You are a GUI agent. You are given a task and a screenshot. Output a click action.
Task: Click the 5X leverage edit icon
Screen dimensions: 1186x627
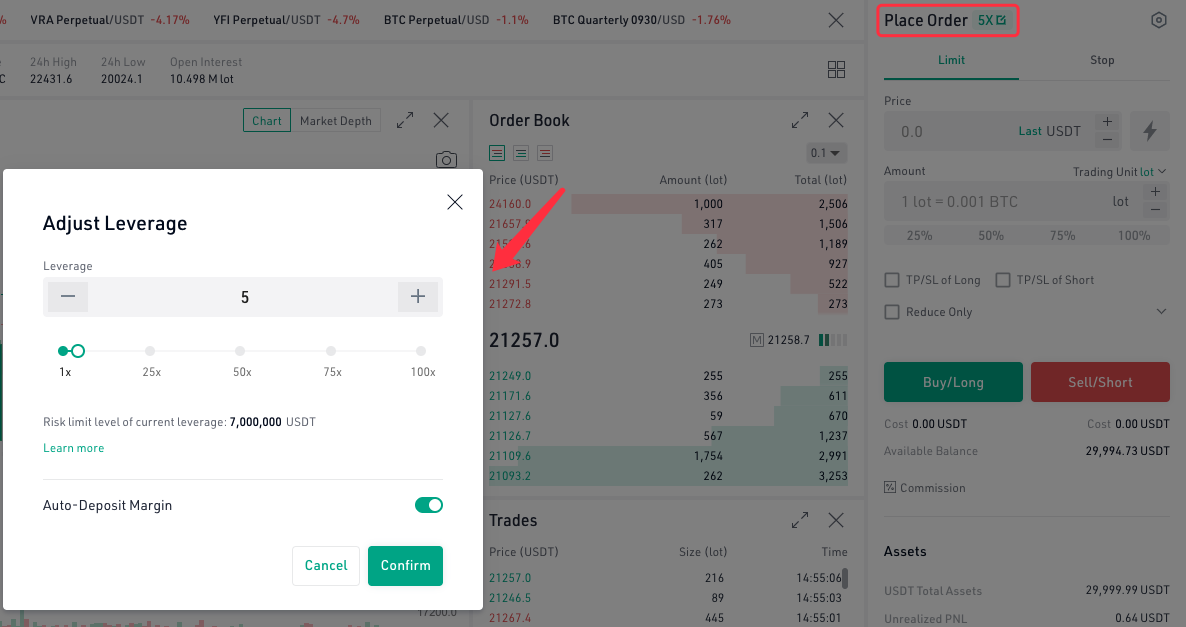1002,20
